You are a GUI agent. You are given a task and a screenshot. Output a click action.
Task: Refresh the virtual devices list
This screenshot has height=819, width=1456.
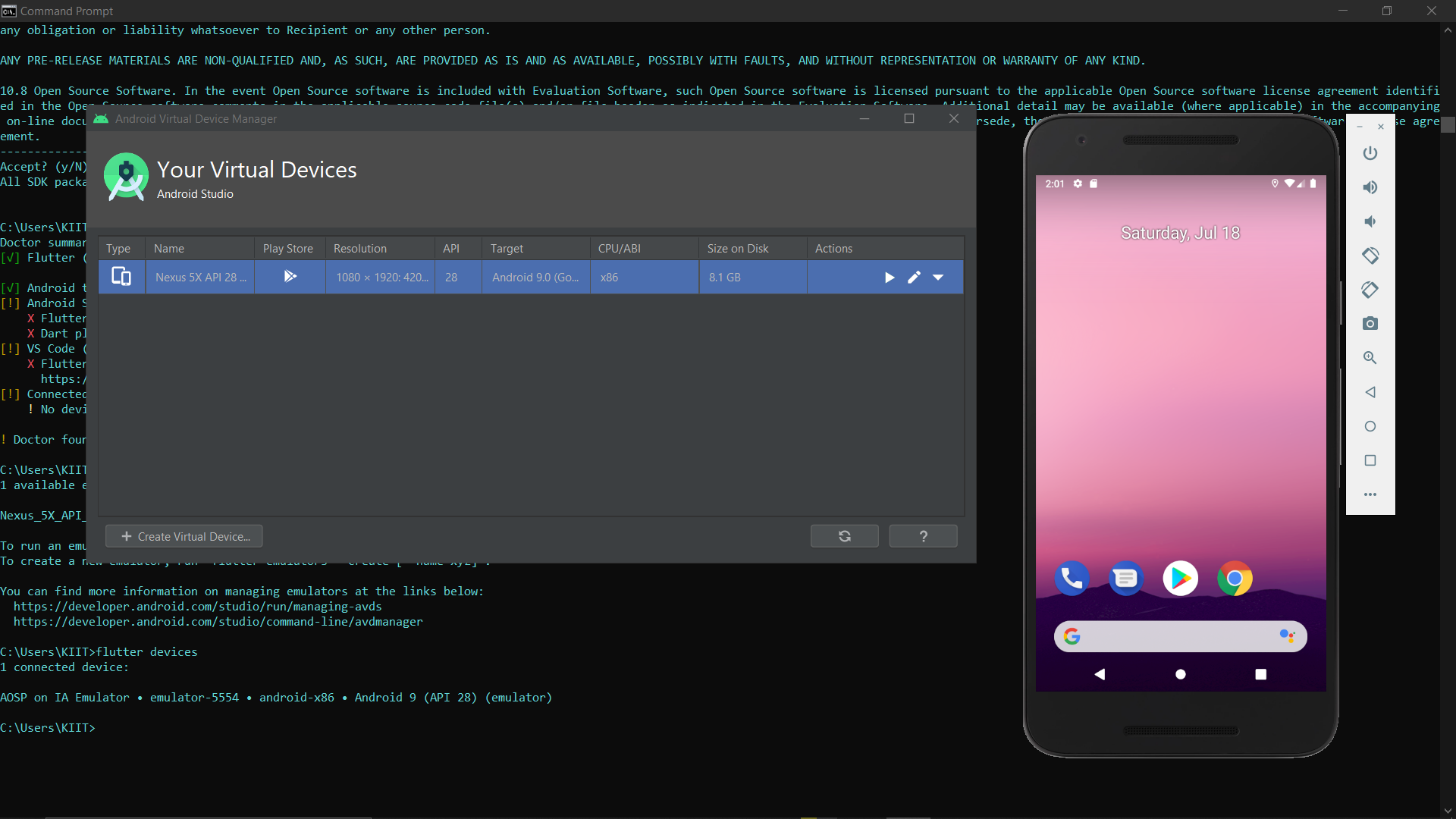click(844, 536)
